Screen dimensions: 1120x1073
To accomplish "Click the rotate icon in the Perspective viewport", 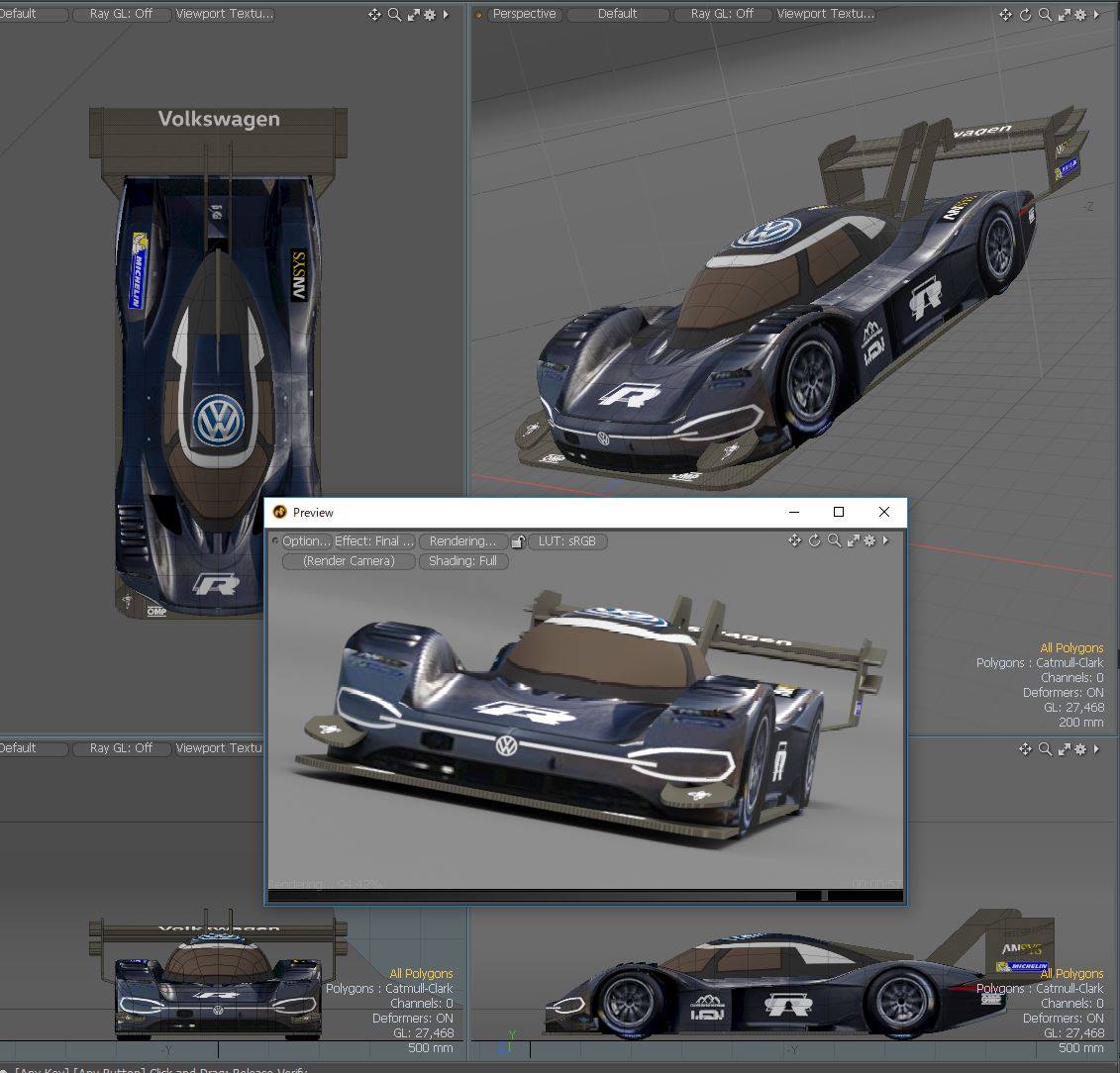I will coord(1026,14).
